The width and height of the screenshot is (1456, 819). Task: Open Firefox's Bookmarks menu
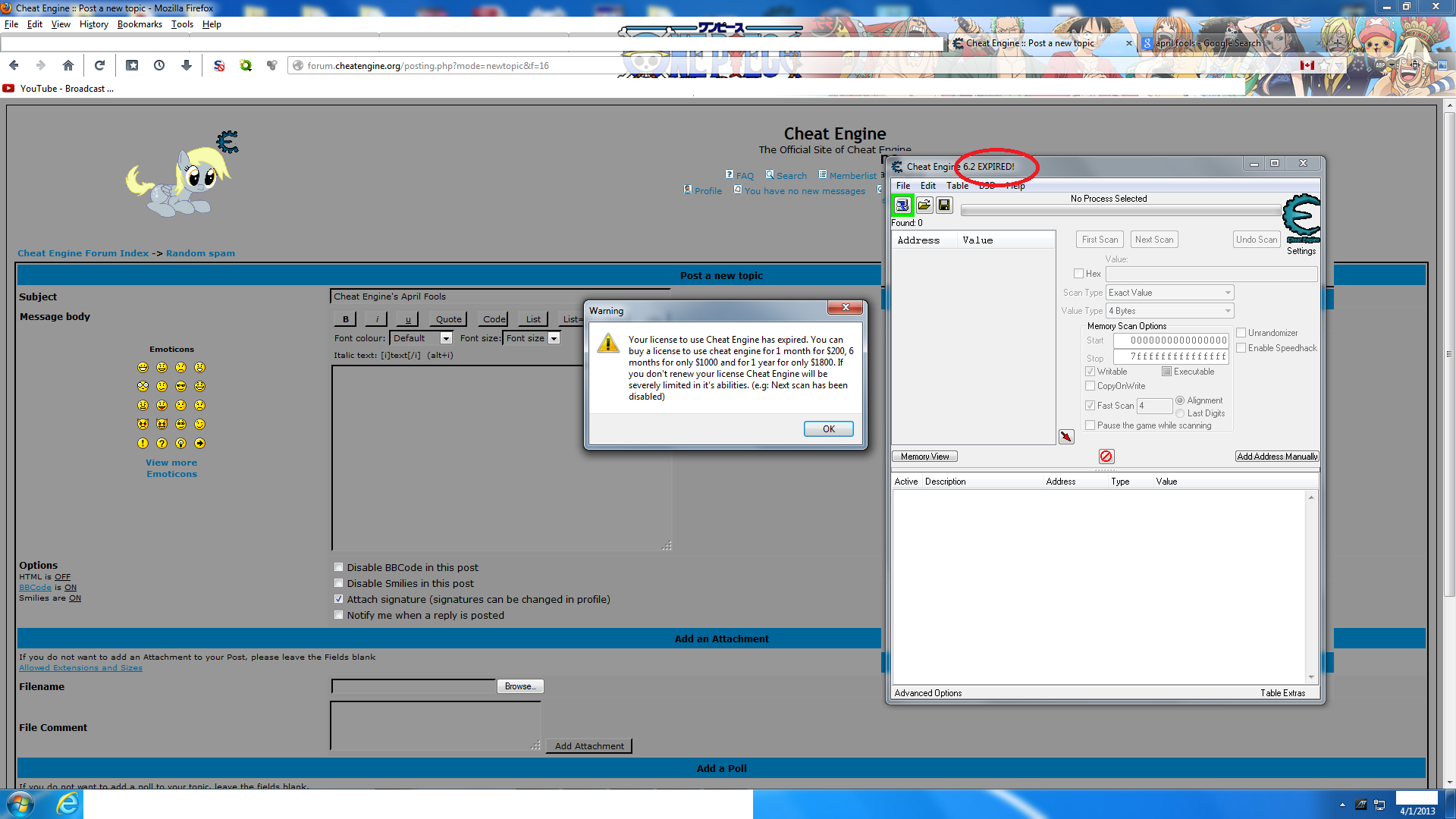[x=140, y=24]
